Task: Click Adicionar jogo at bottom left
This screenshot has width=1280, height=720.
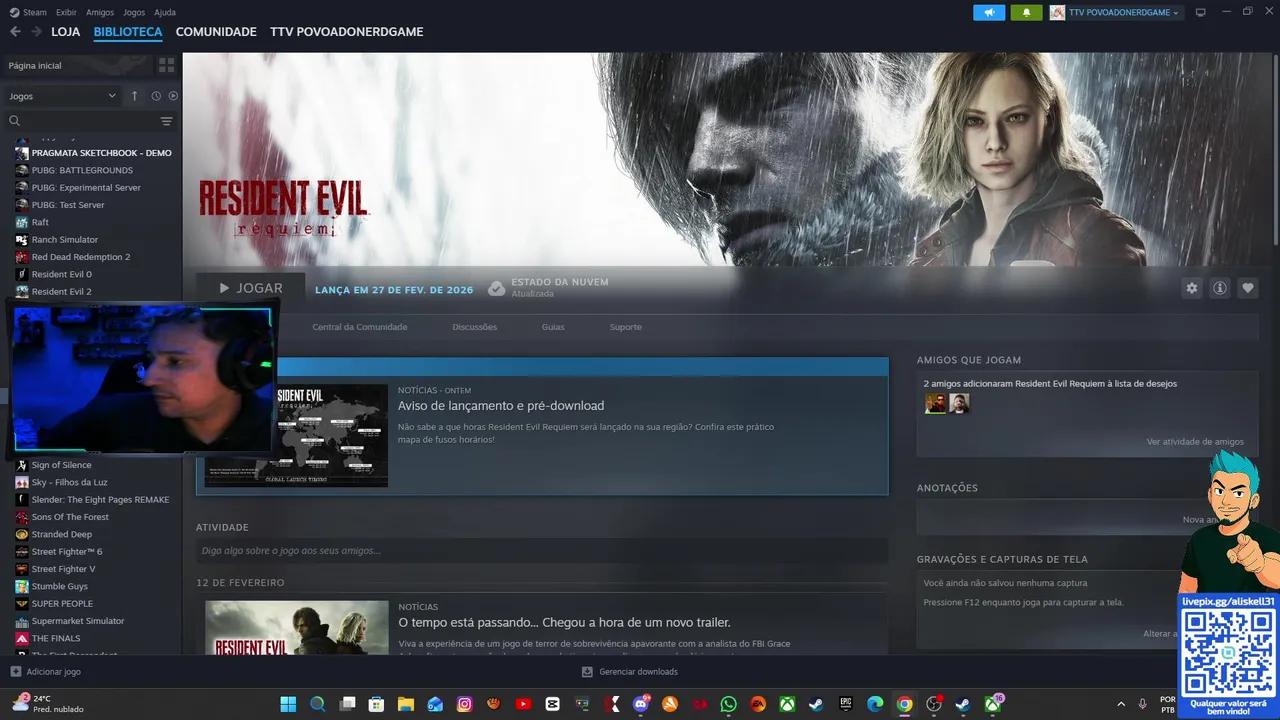Action: pyautogui.click(x=45, y=672)
